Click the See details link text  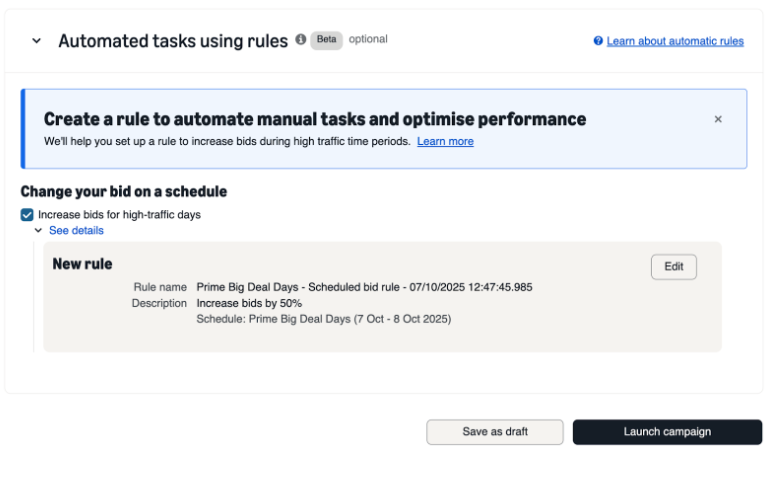pos(76,230)
